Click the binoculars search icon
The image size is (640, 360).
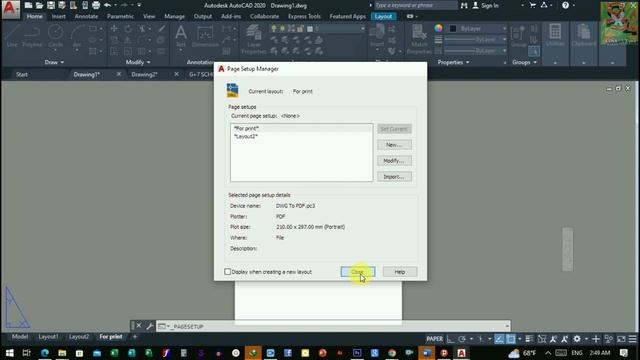(x=464, y=5)
